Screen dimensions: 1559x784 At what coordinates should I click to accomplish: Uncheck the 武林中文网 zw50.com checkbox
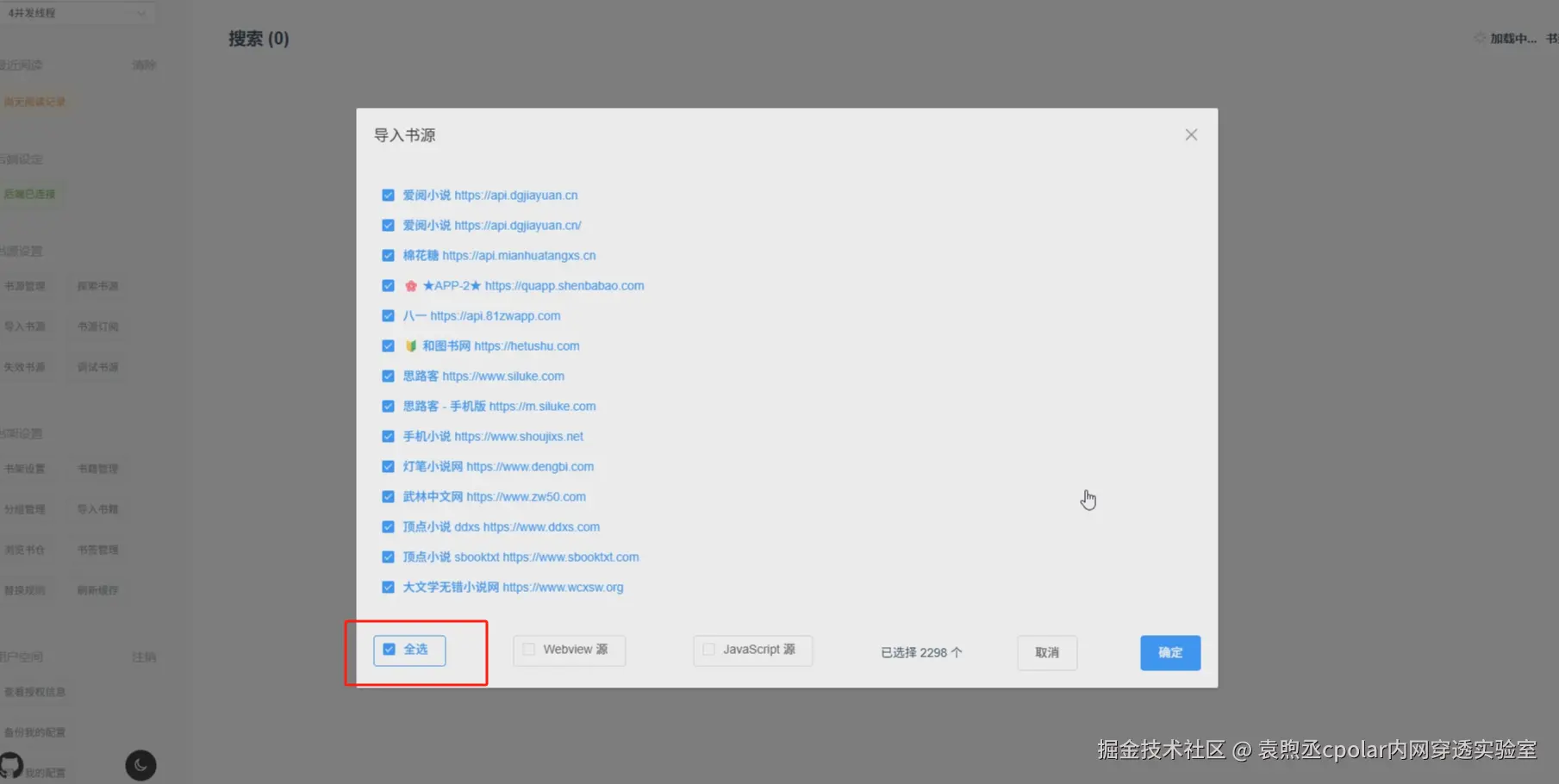coord(388,497)
